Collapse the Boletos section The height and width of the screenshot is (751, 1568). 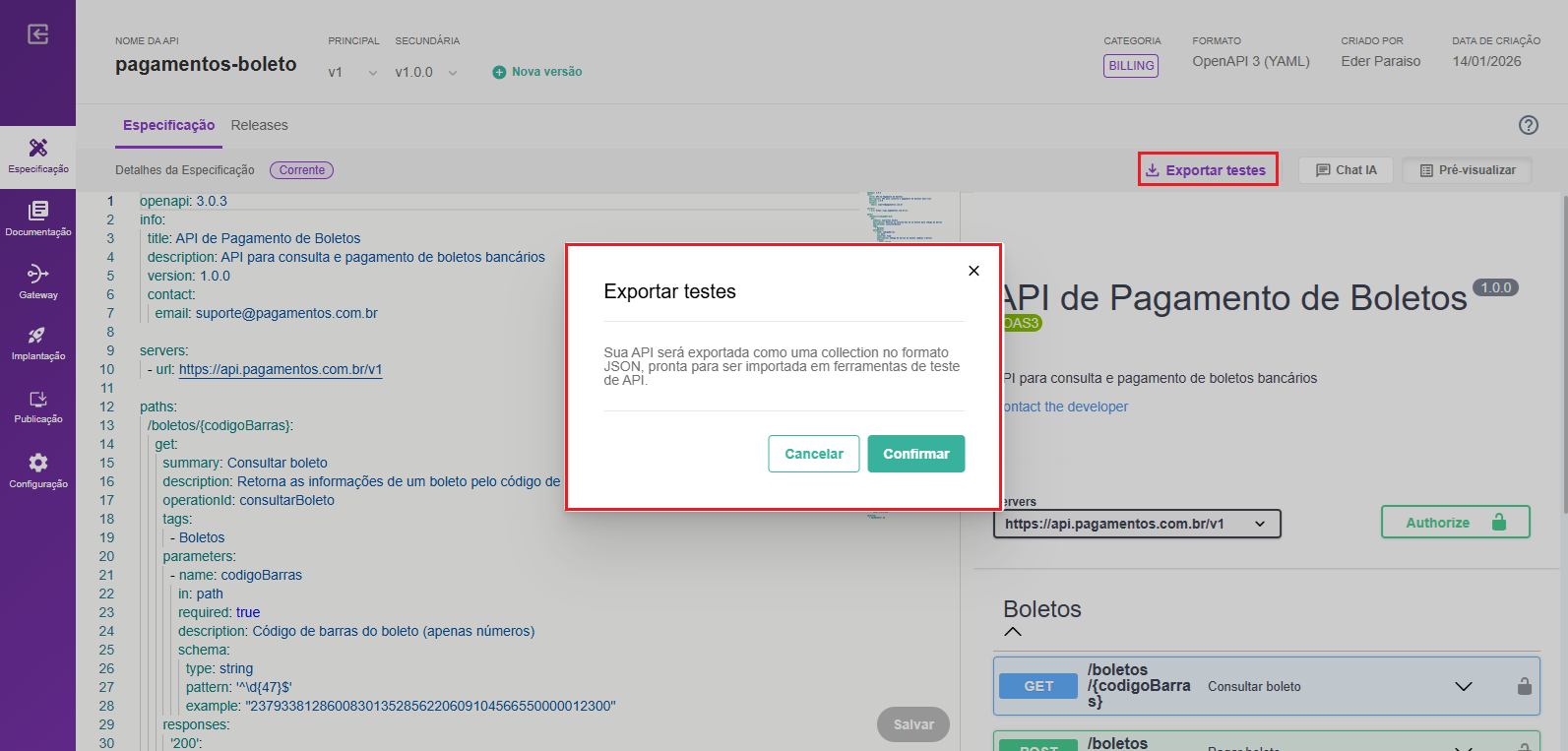pyautogui.click(x=1013, y=632)
